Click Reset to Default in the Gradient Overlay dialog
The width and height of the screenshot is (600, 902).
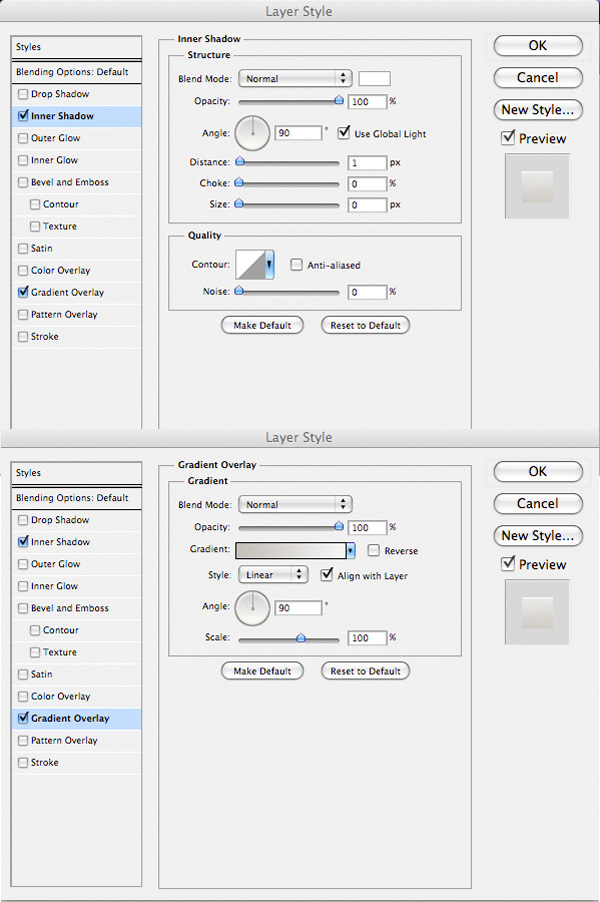coord(365,671)
